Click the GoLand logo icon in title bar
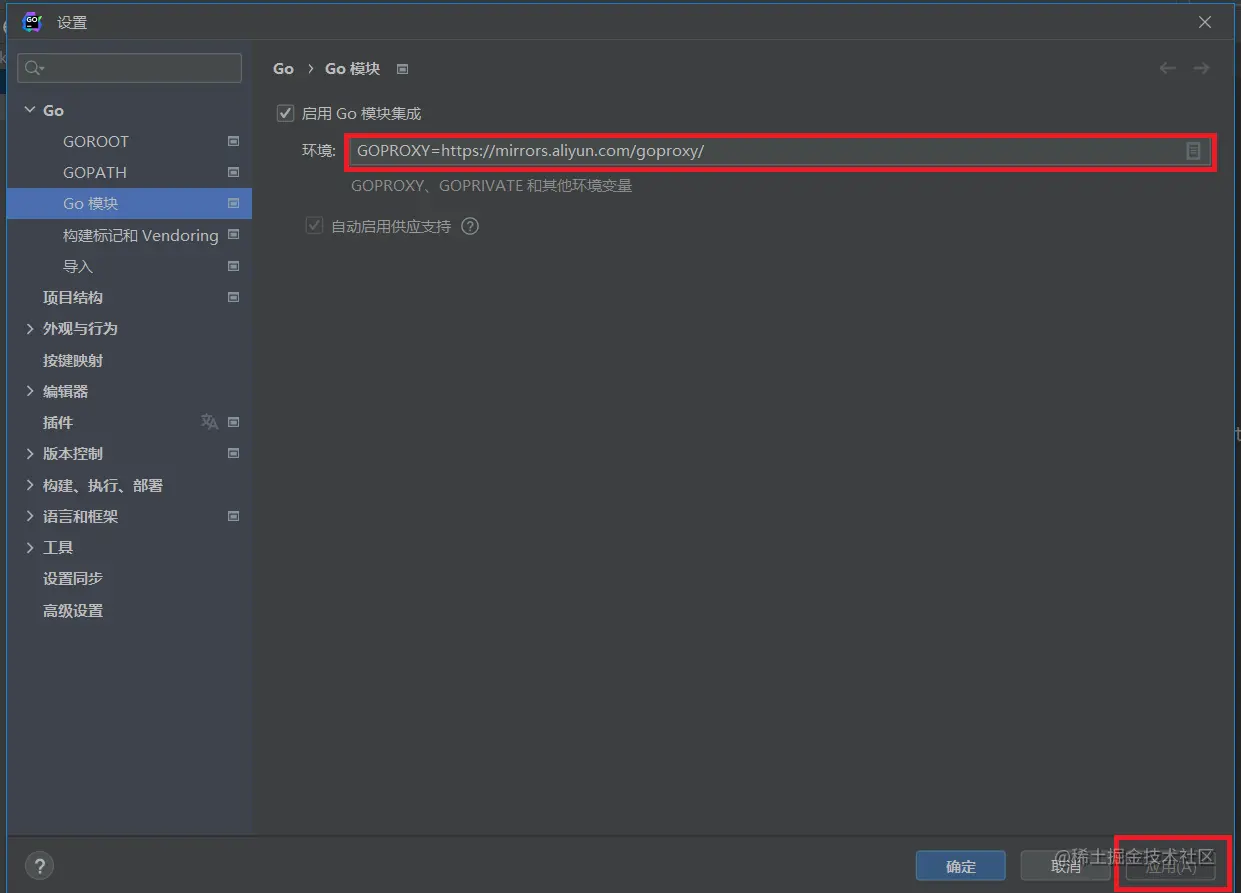The height and width of the screenshot is (893, 1241). click(x=32, y=21)
